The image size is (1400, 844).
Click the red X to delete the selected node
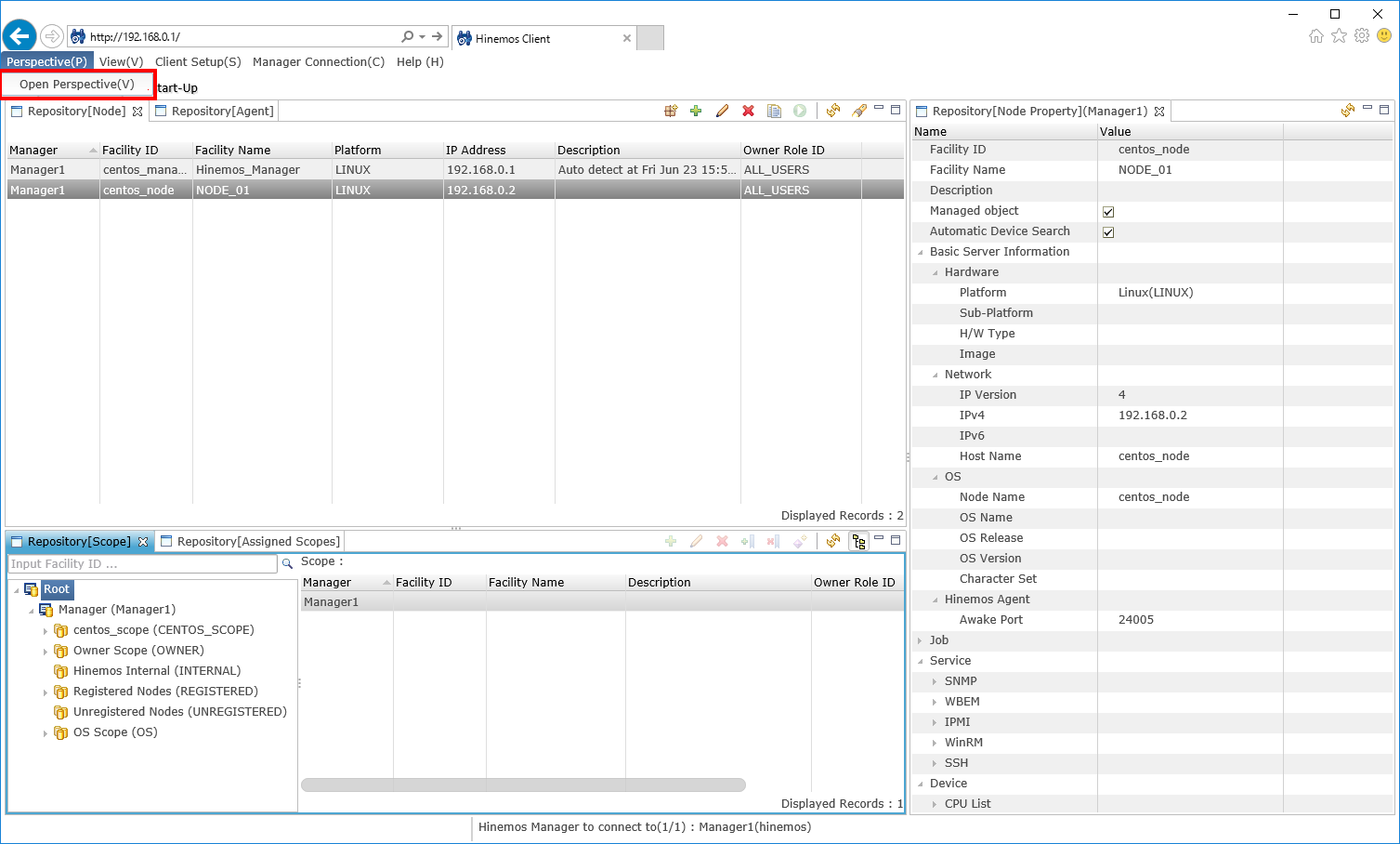point(748,111)
